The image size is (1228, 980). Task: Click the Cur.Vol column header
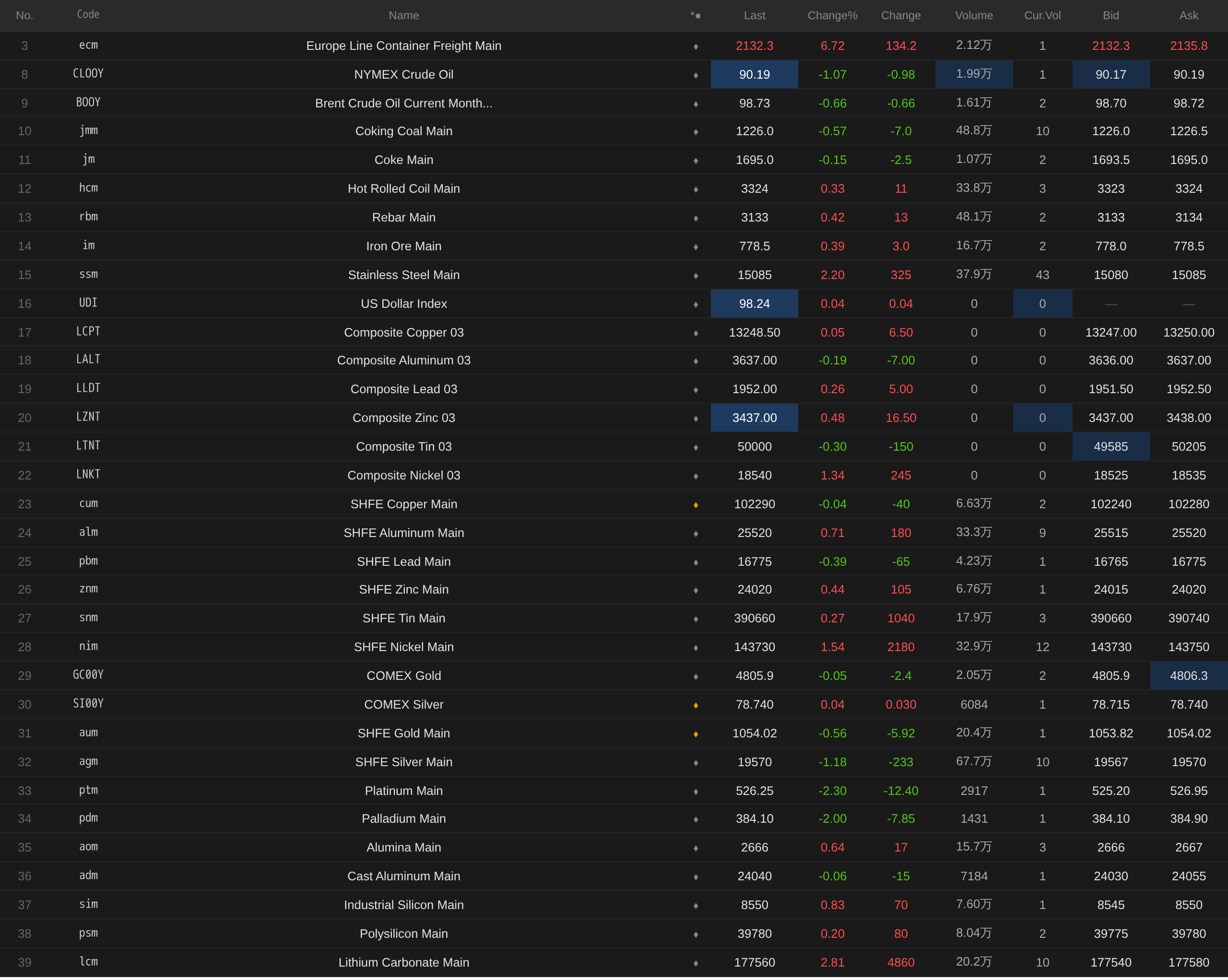pyautogui.click(x=1042, y=15)
